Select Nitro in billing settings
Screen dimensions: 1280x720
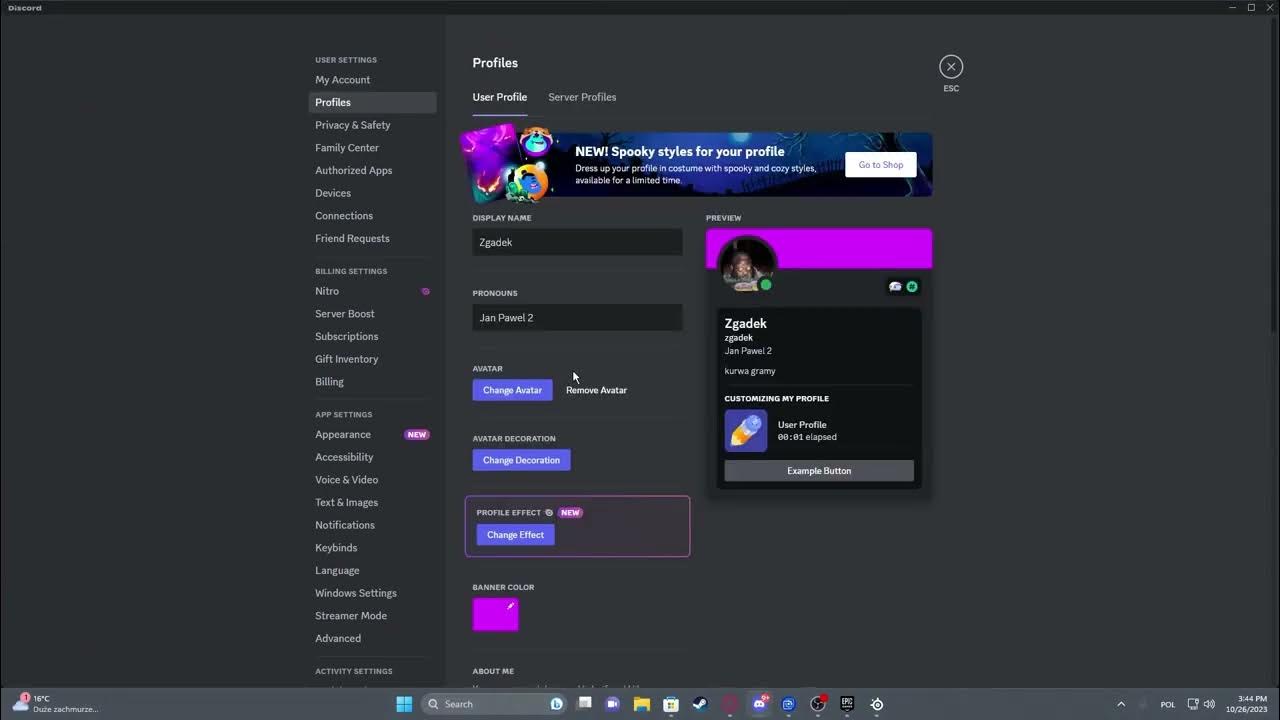327,291
